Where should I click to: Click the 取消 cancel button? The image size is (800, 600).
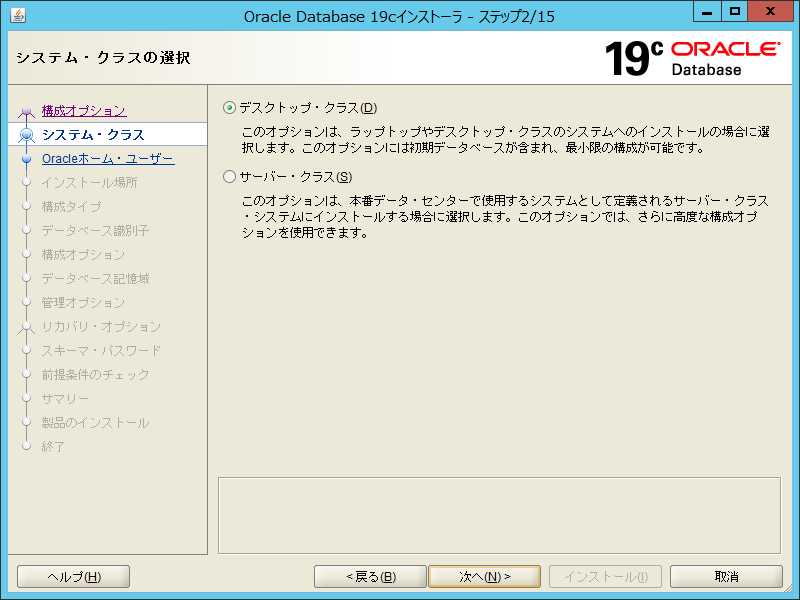[726, 577]
